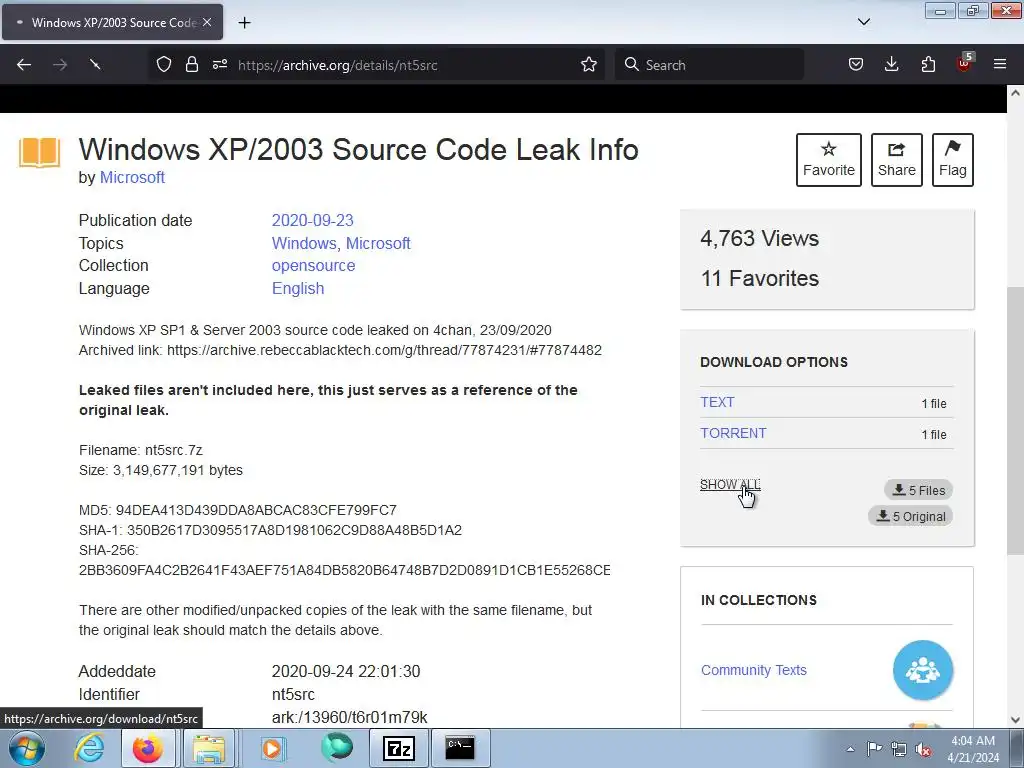
Task: Download the 5 Original button
Action: tap(910, 516)
